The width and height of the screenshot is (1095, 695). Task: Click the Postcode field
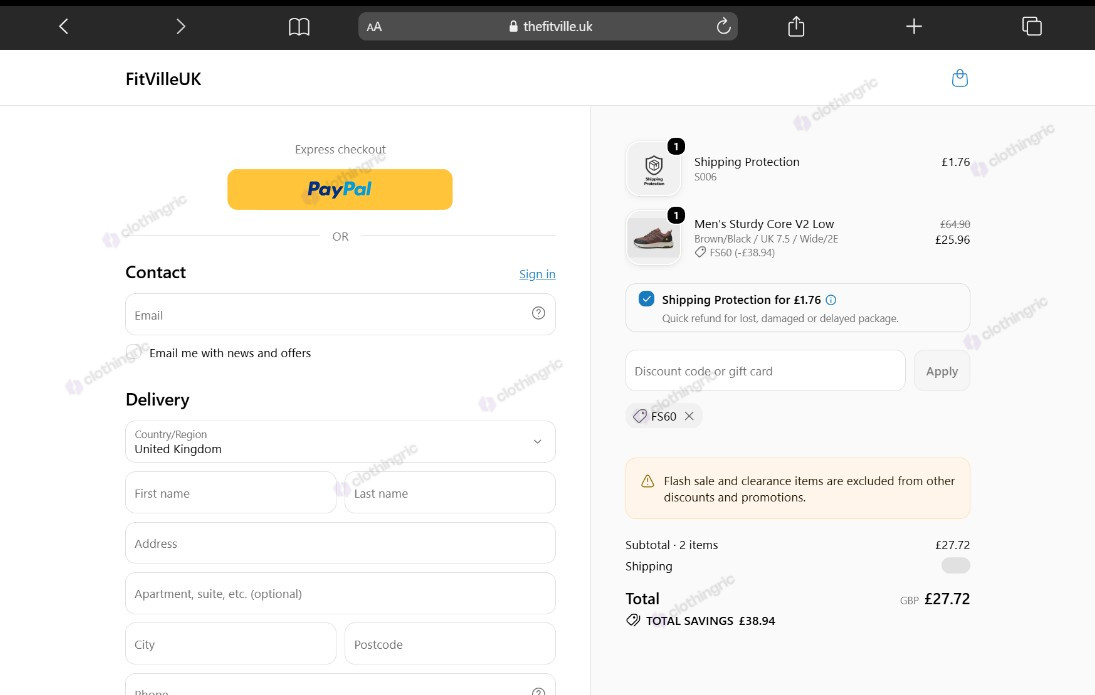(x=450, y=644)
